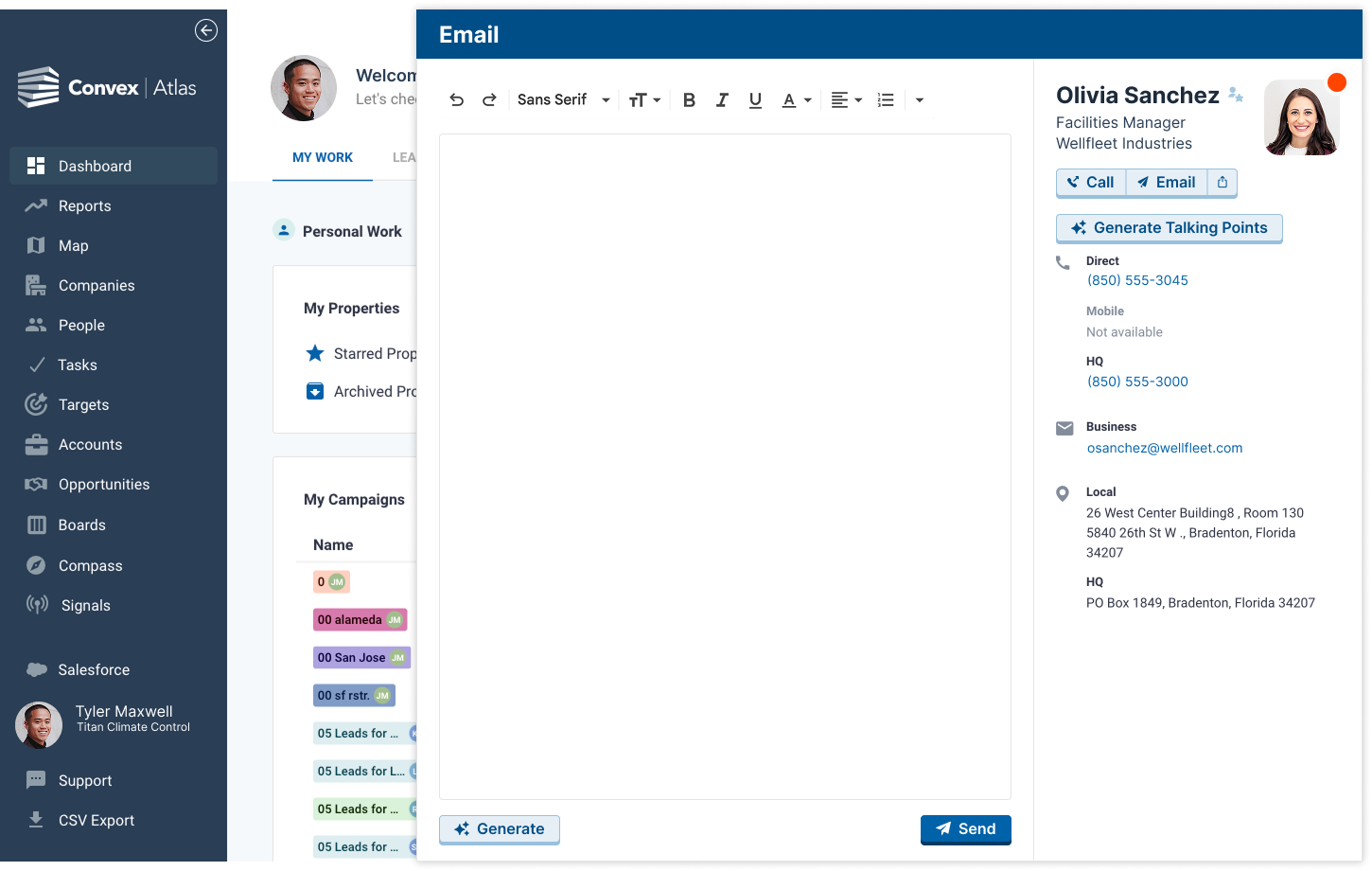This screenshot has width=1372, height=871.
Task: Toggle bold formatting
Action: (x=689, y=99)
